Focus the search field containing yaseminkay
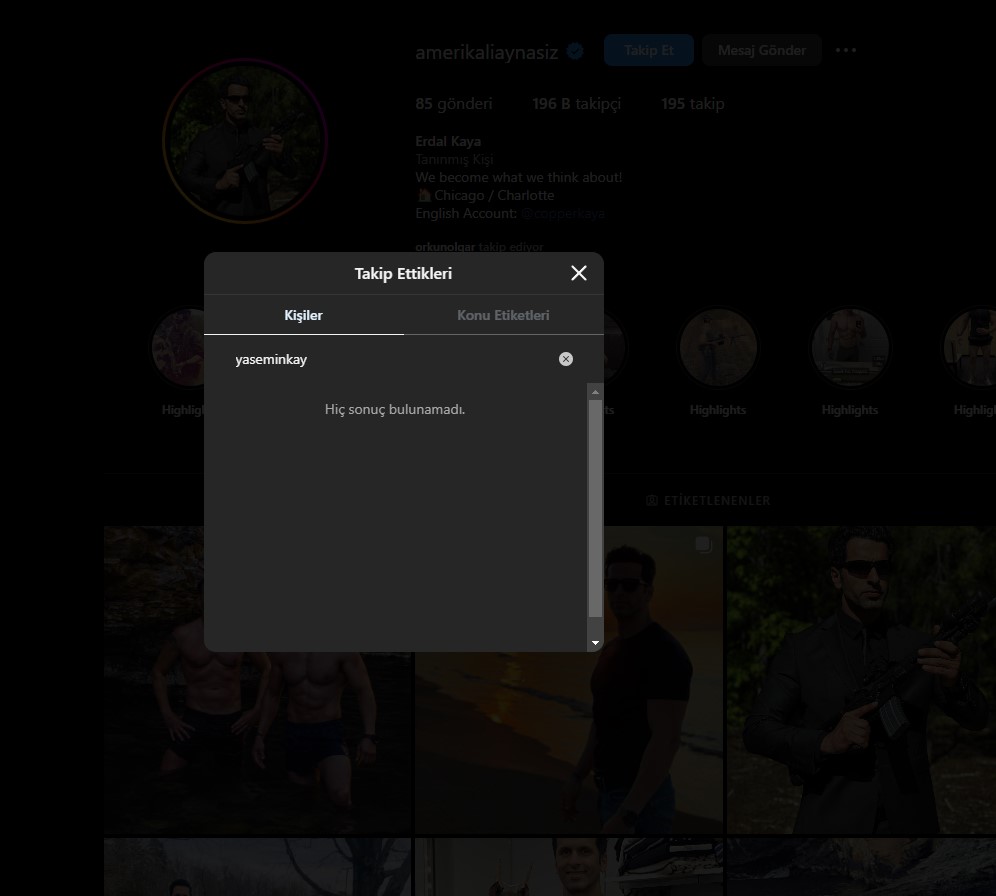This screenshot has height=896, width=996. coord(390,359)
